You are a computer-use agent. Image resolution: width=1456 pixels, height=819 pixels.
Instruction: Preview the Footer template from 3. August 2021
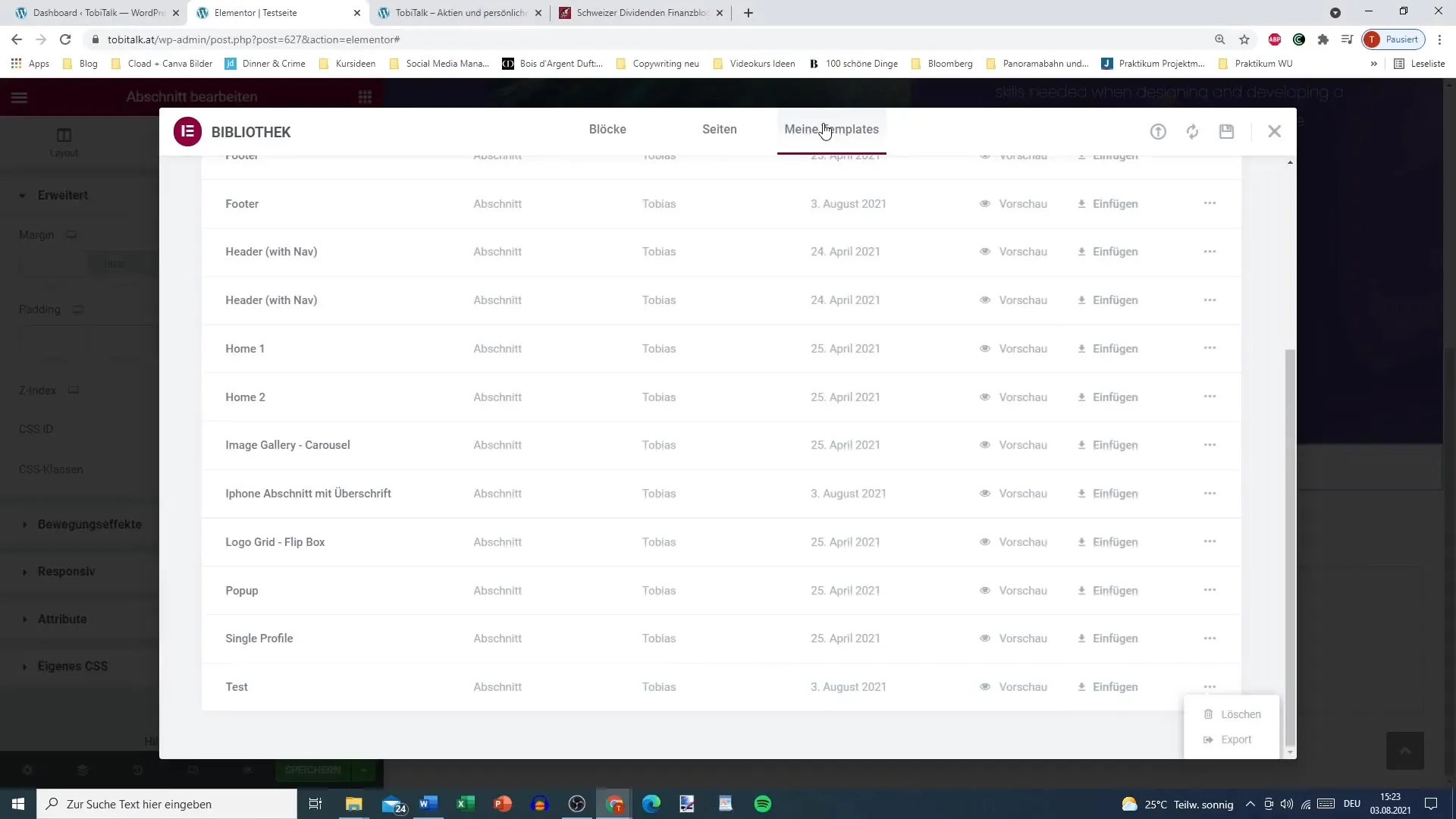1013,204
